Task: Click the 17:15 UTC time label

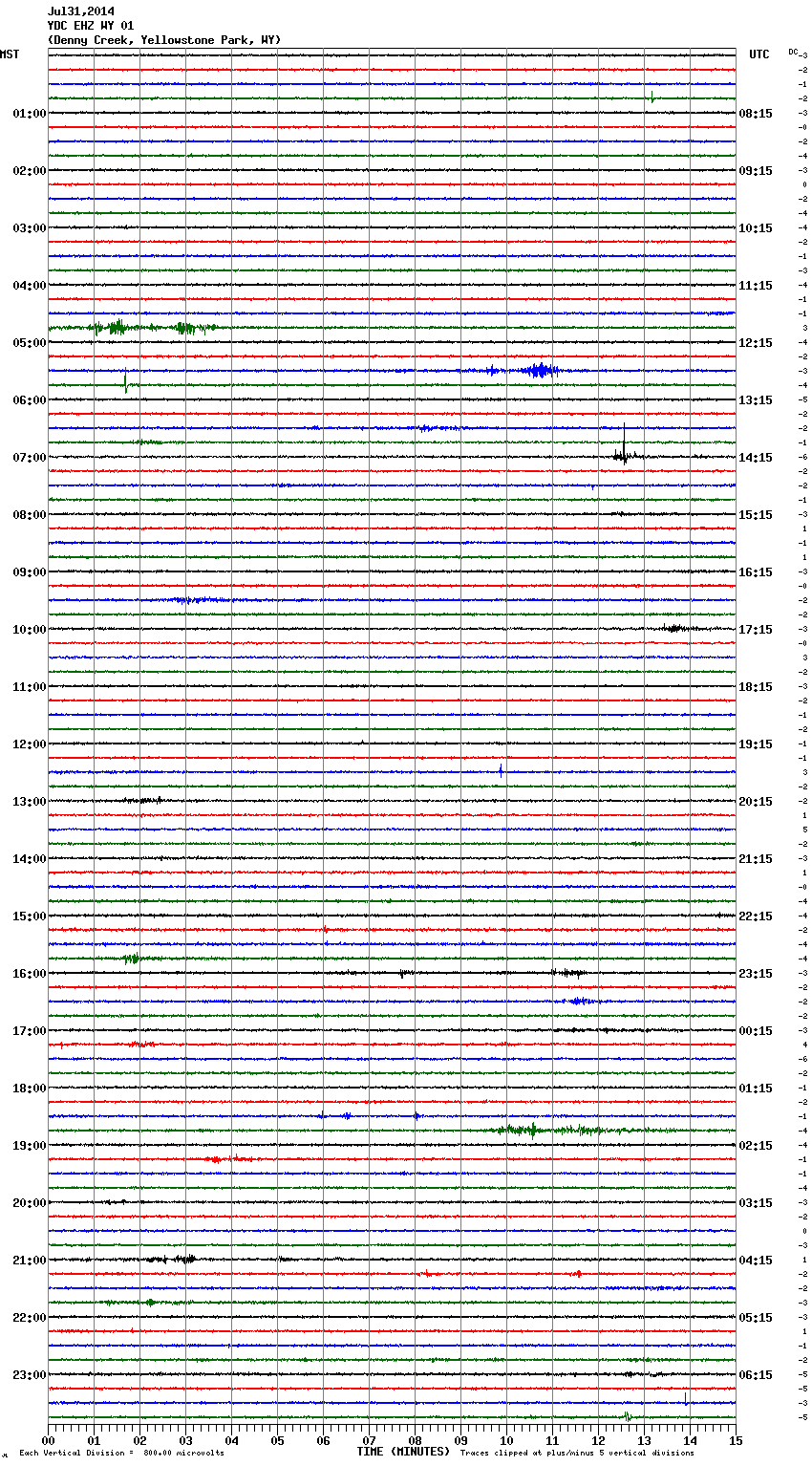Action: (x=756, y=630)
